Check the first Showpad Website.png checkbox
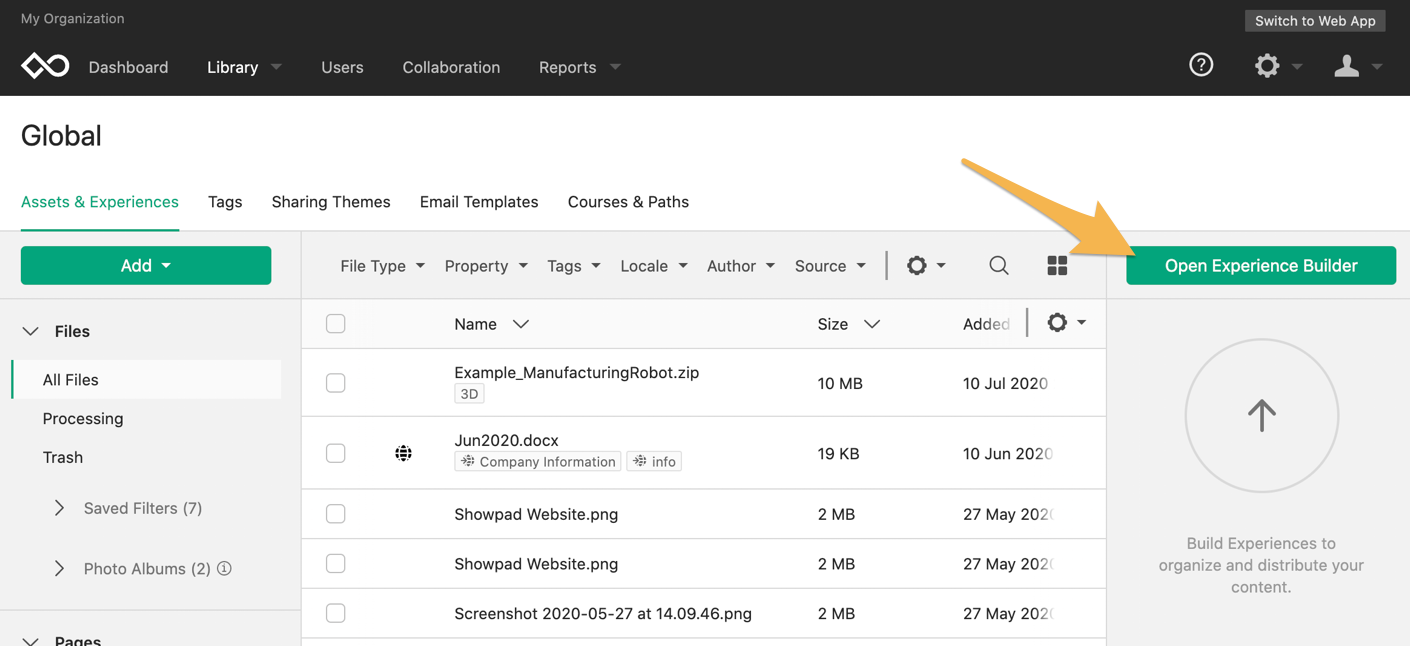This screenshot has height=646, width=1410. 336,514
